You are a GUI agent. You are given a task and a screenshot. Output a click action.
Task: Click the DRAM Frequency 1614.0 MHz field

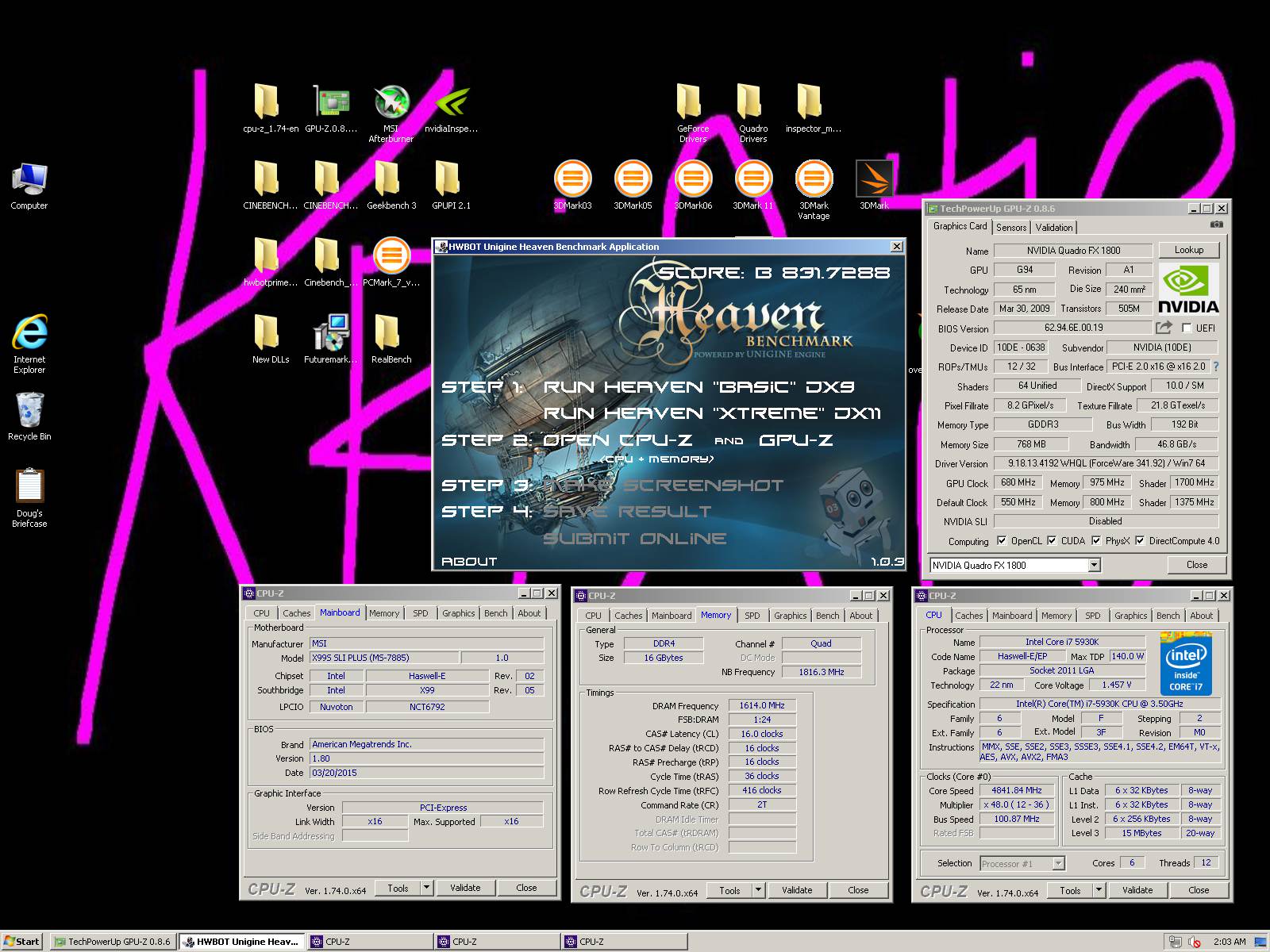point(762,705)
